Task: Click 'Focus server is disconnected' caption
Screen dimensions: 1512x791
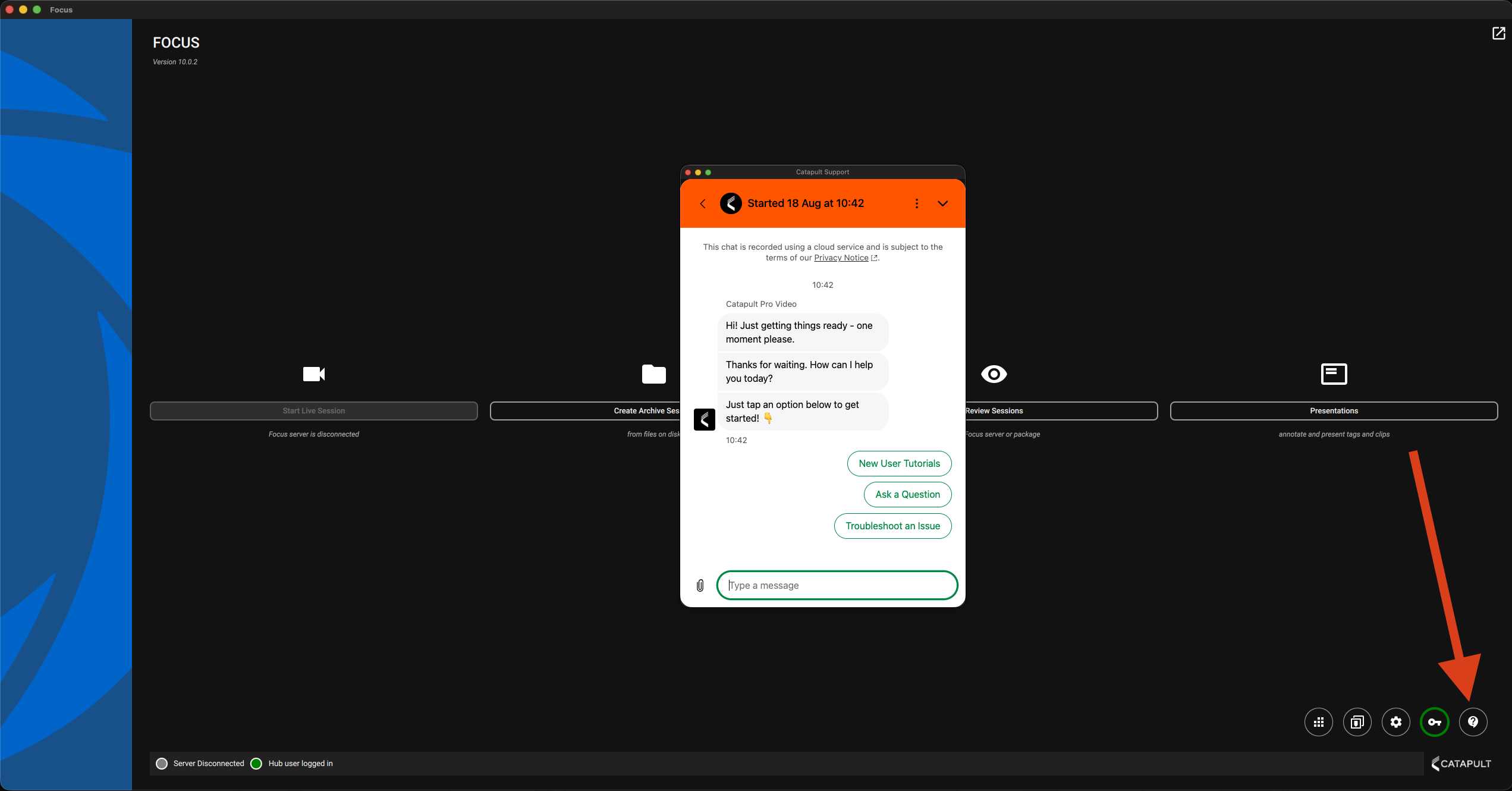Action: (314, 434)
